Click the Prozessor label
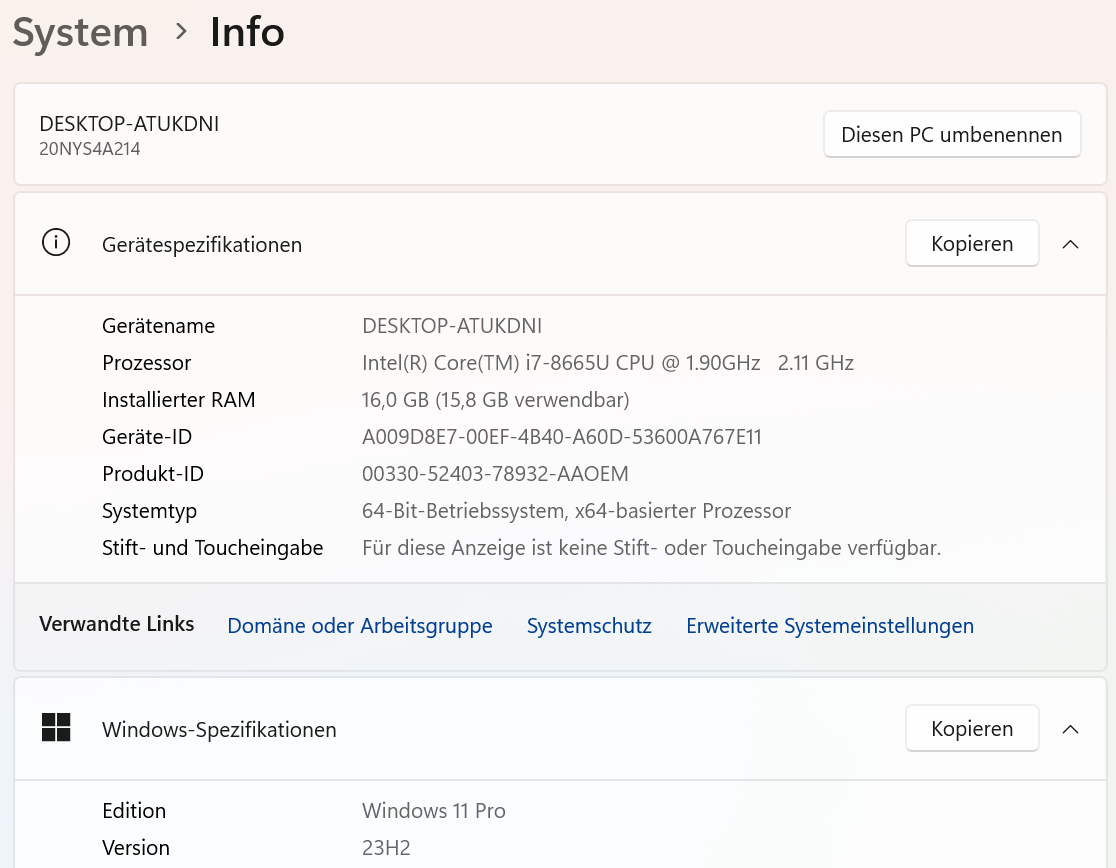 (x=147, y=363)
